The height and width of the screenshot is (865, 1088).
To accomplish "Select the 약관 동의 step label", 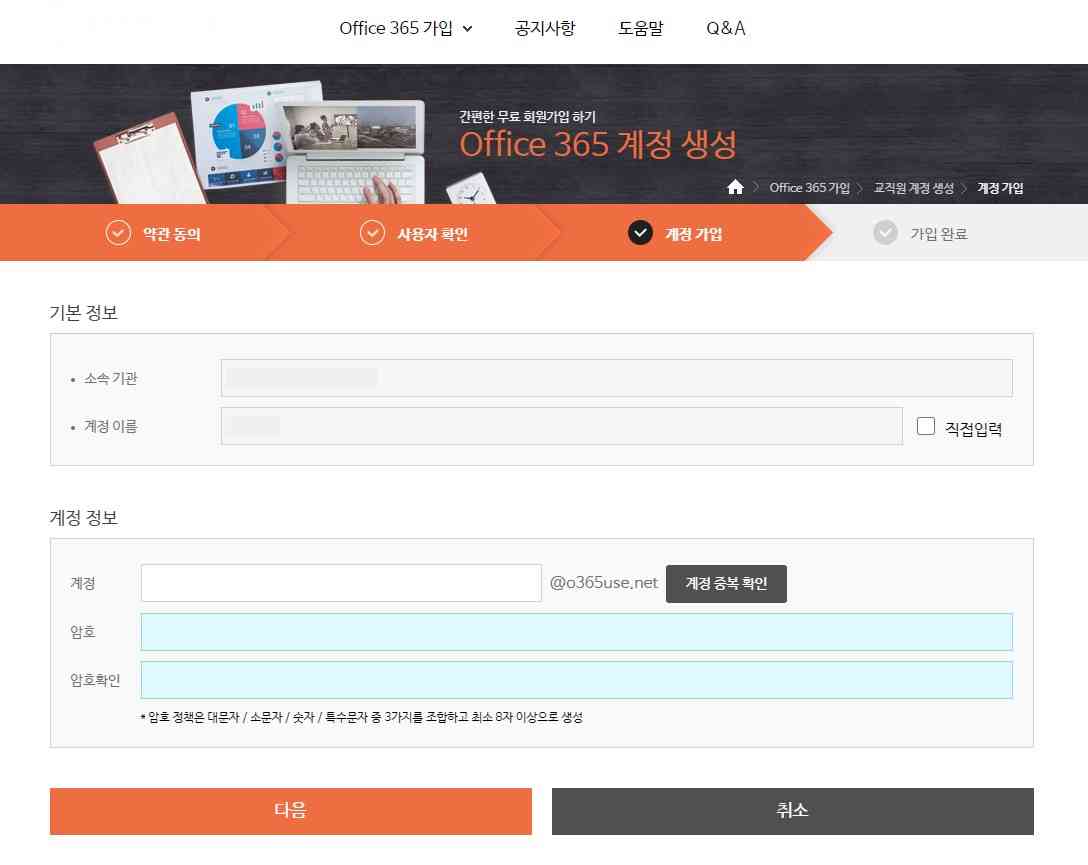I will (171, 234).
